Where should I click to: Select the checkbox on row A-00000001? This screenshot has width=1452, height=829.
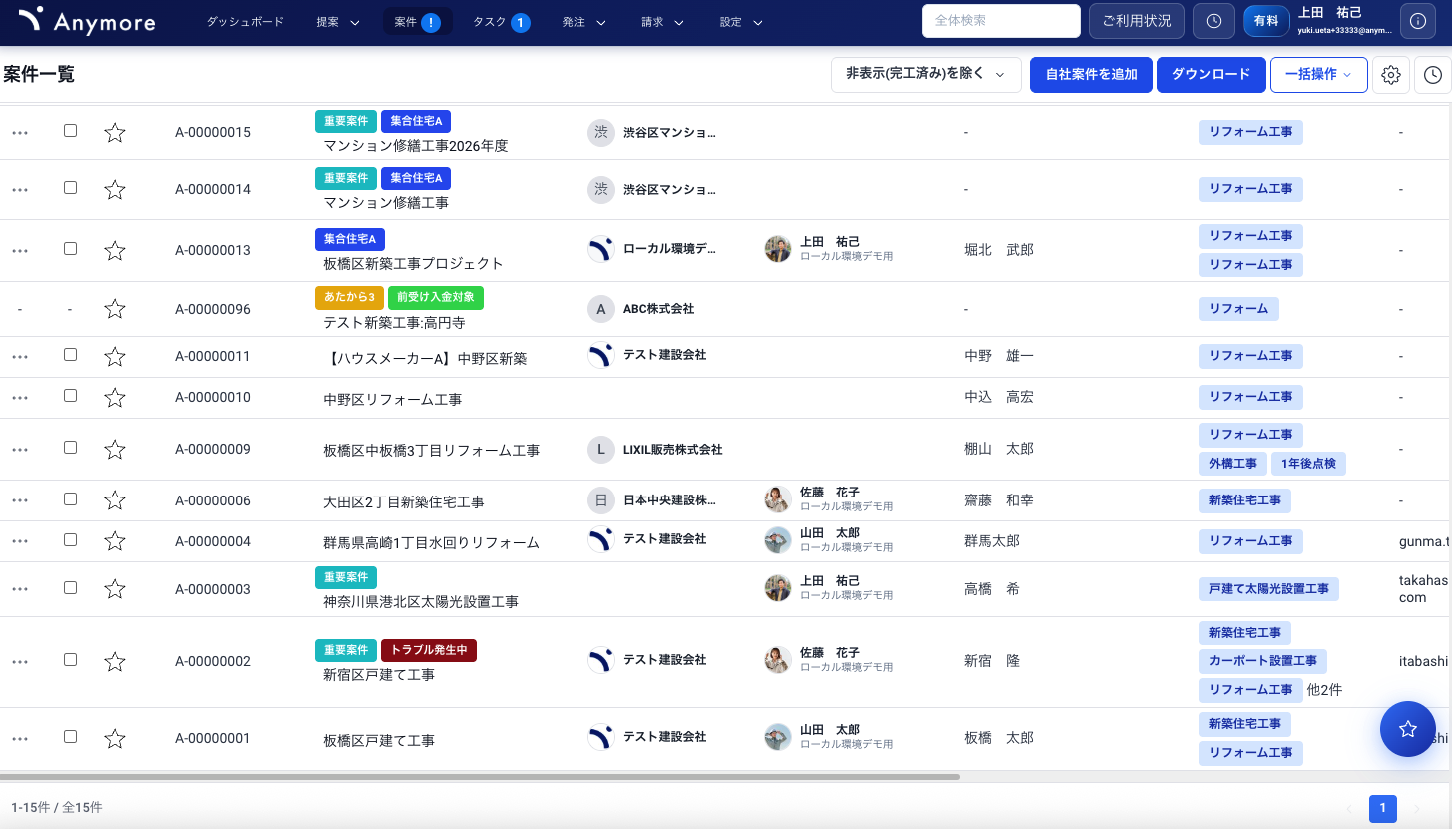[70, 737]
